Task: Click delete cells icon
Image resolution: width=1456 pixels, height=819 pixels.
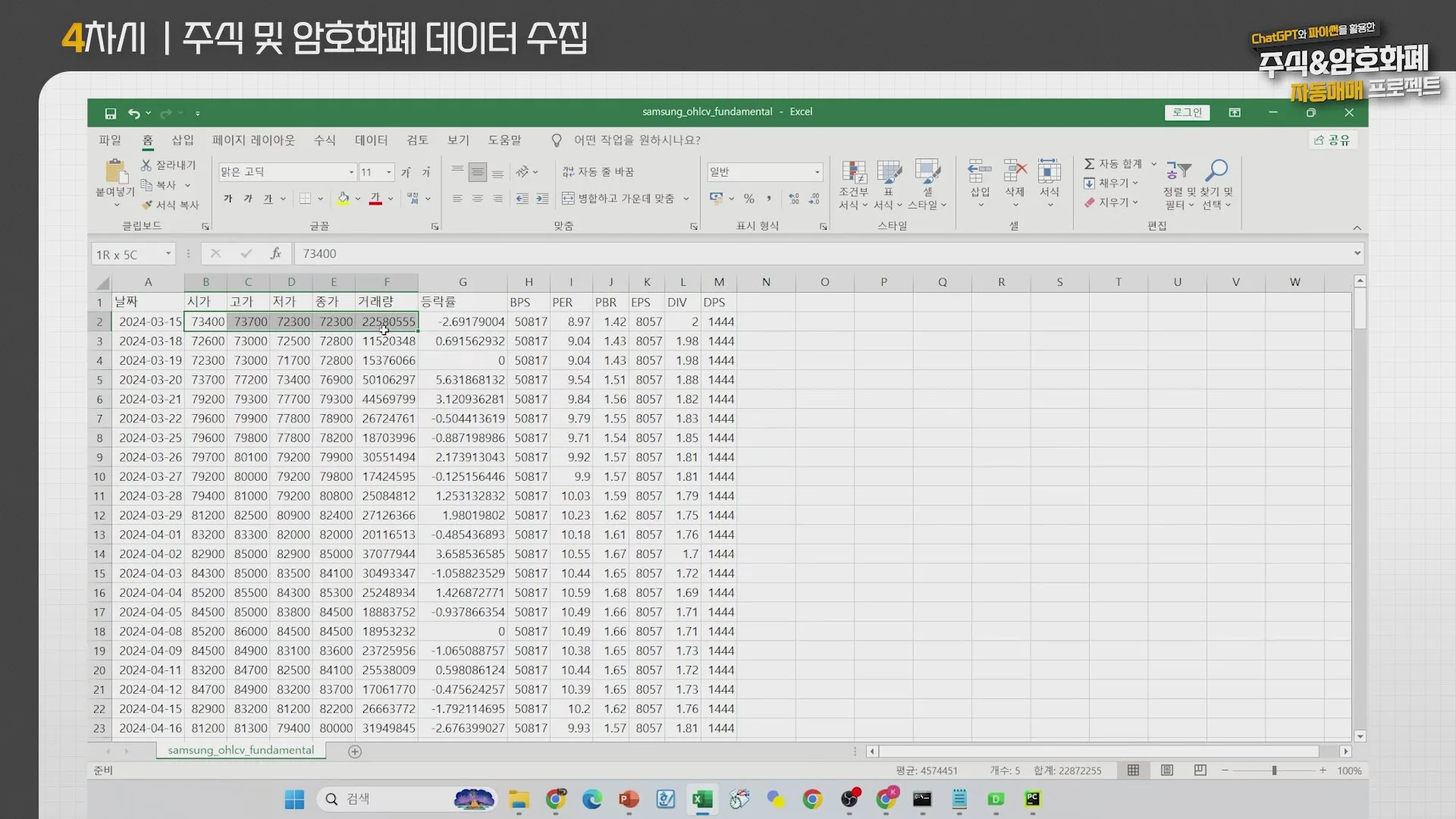Action: tap(1015, 171)
